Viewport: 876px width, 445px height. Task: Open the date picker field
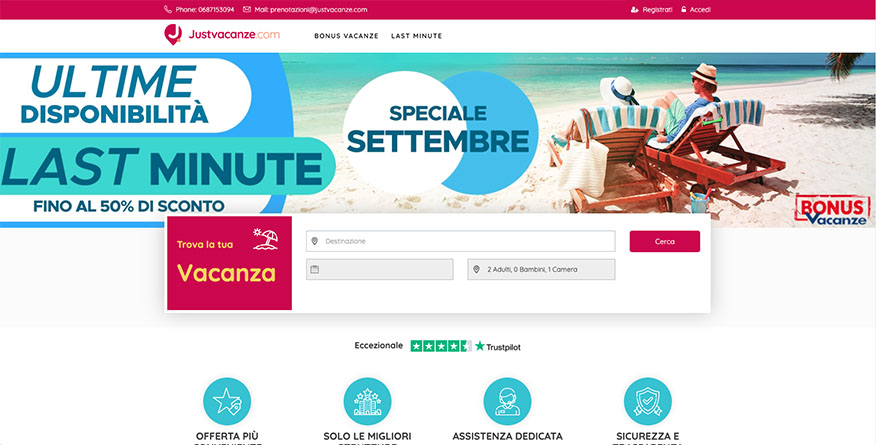(x=380, y=269)
